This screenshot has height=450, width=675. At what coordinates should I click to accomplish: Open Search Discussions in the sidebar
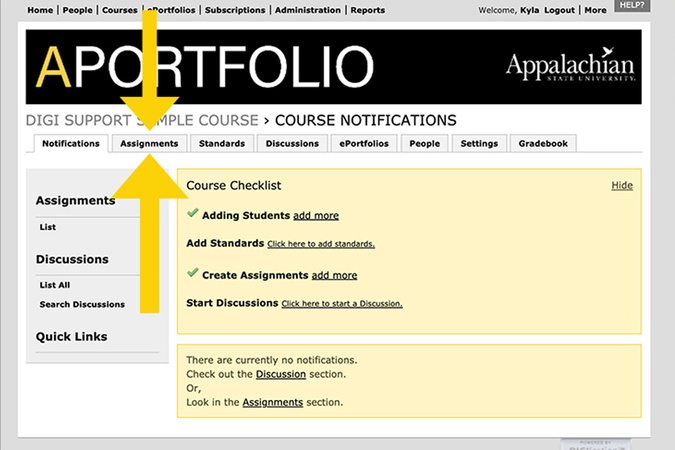tap(82, 304)
